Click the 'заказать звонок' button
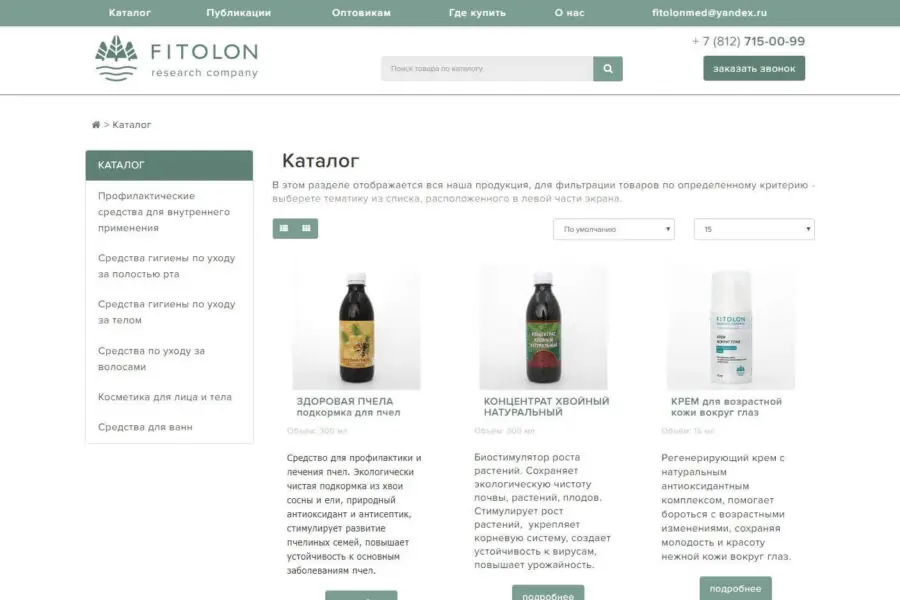Viewport: 900px width, 600px height. coord(754,68)
